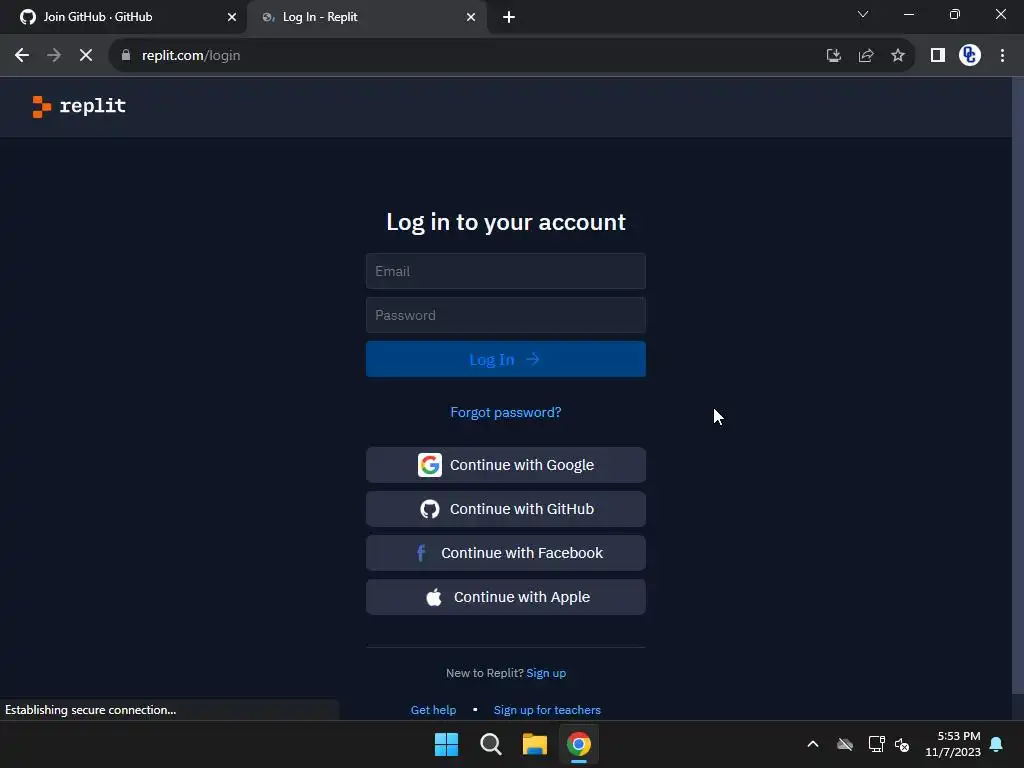Click the OneDrive cloud tray icon
The height and width of the screenshot is (768, 1024).
tap(845, 744)
